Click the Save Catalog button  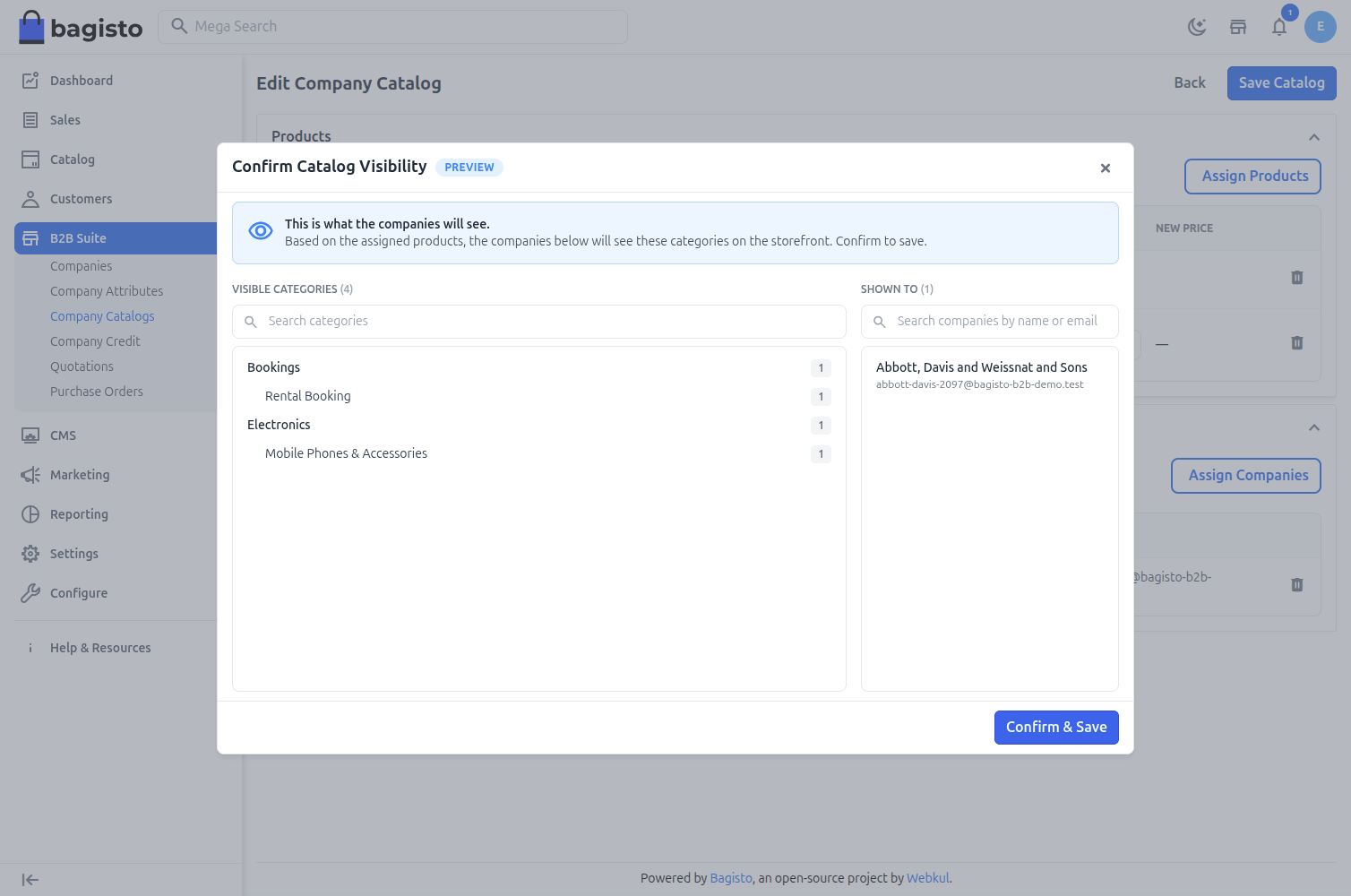tap(1282, 83)
